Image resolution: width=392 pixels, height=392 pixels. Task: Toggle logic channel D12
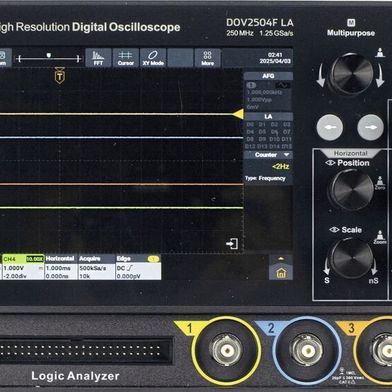(x=250, y=146)
